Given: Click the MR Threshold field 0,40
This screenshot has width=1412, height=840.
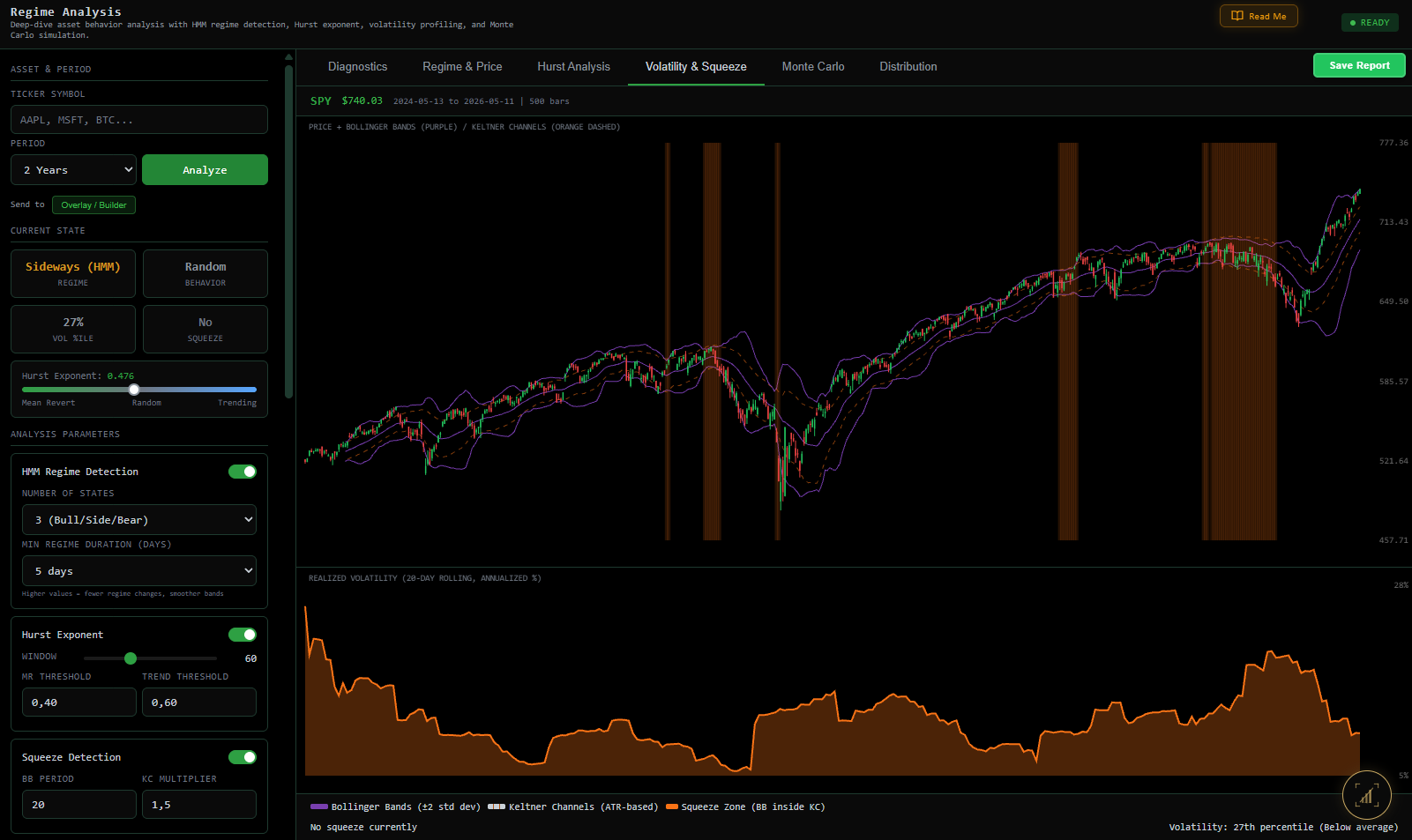Looking at the screenshot, I should 79,702.
